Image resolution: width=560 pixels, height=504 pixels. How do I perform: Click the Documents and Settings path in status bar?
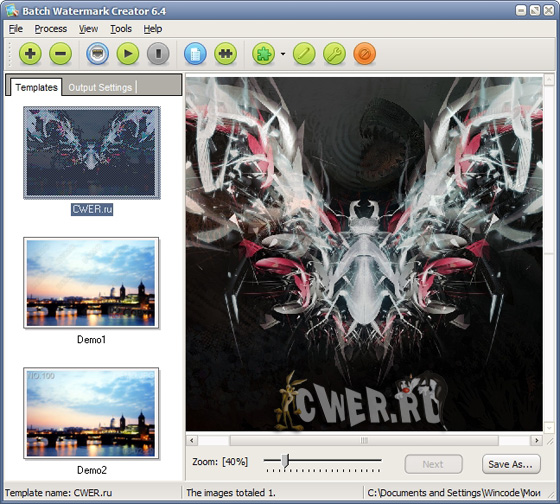point(454,493)
